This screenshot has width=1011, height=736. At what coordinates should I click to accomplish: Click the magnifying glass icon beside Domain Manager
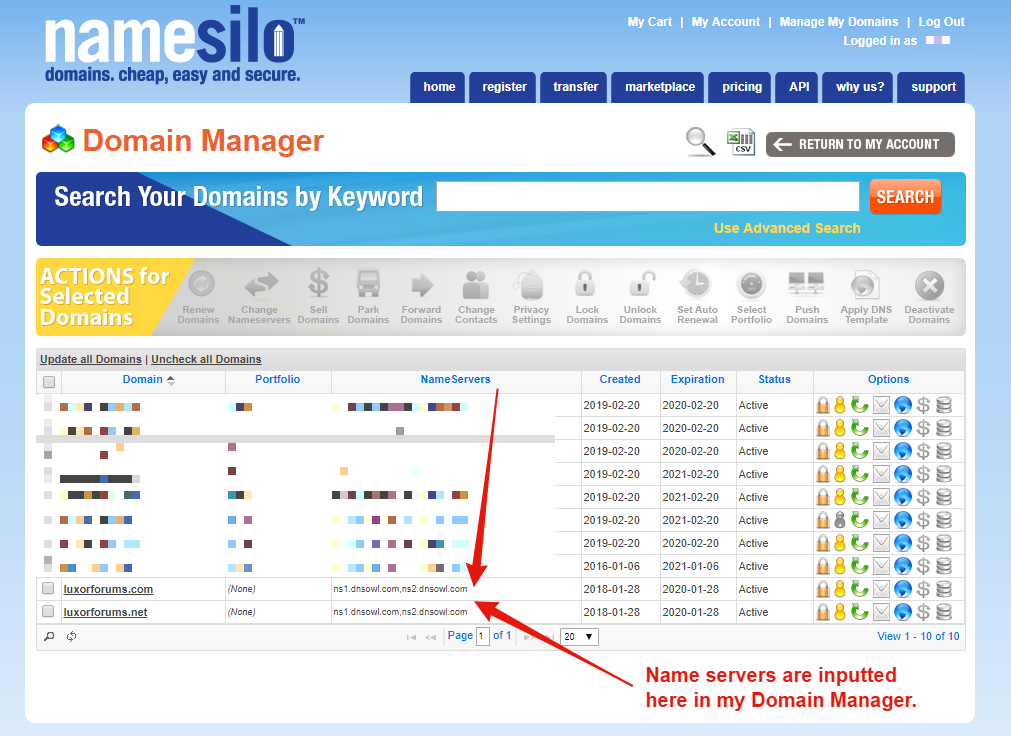700,142
